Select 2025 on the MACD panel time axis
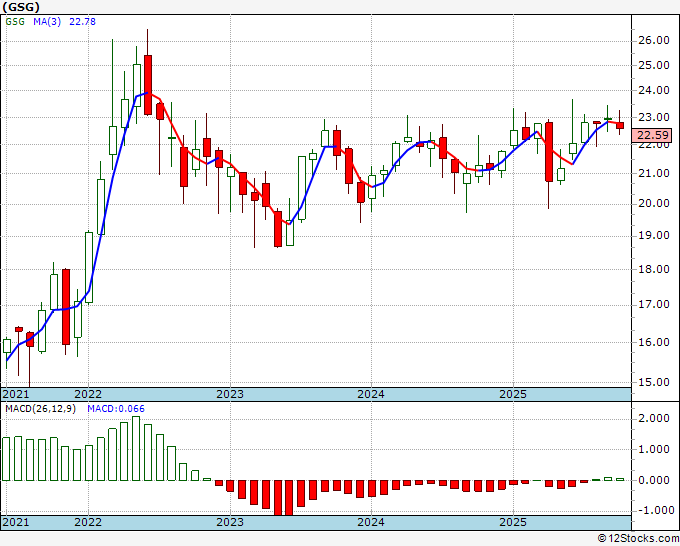680x546 pixels. click(x=512, y=522)
